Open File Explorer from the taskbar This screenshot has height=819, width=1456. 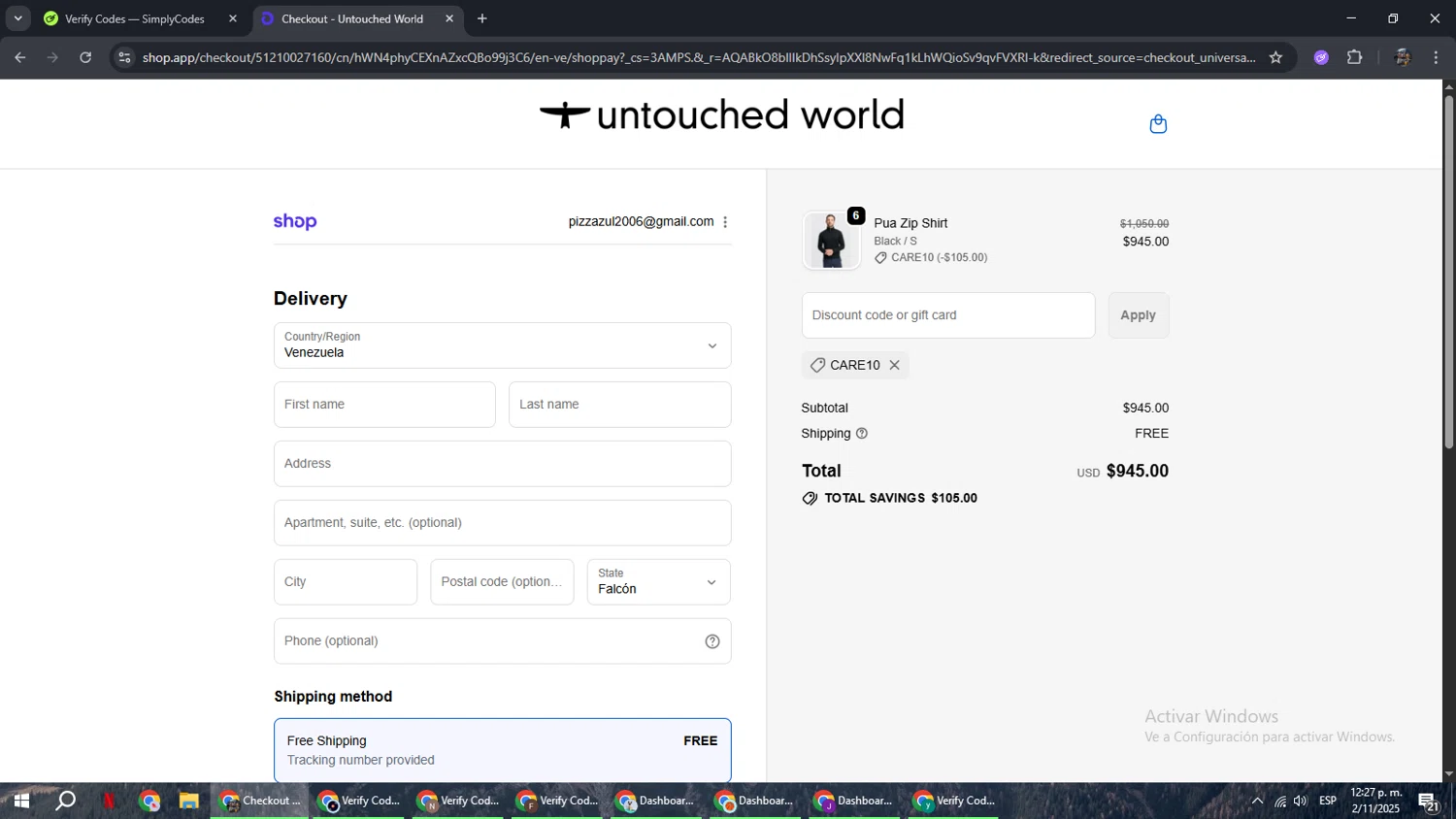tap(189, 802)
